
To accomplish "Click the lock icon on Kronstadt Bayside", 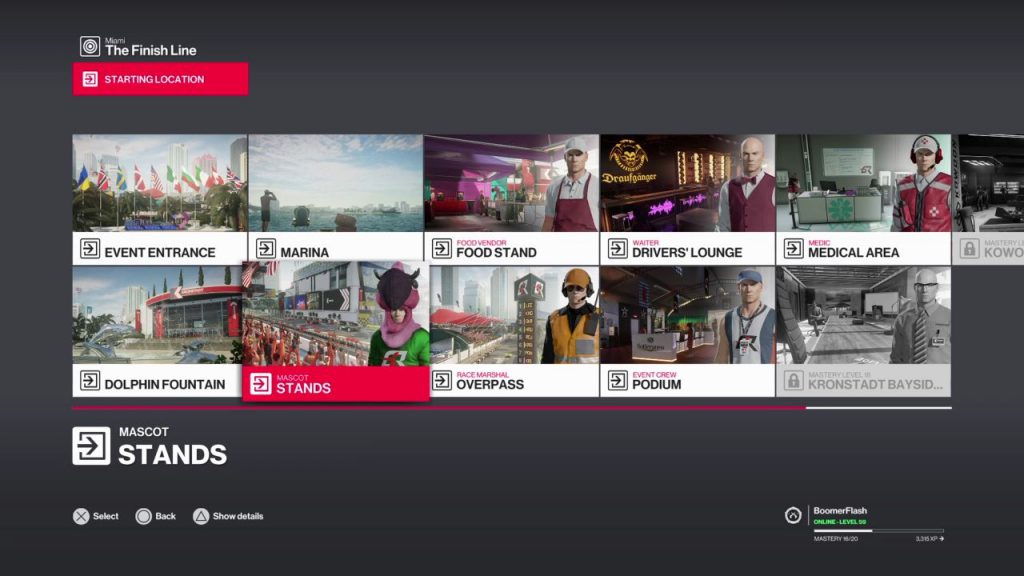I will (x=793, y=381).
